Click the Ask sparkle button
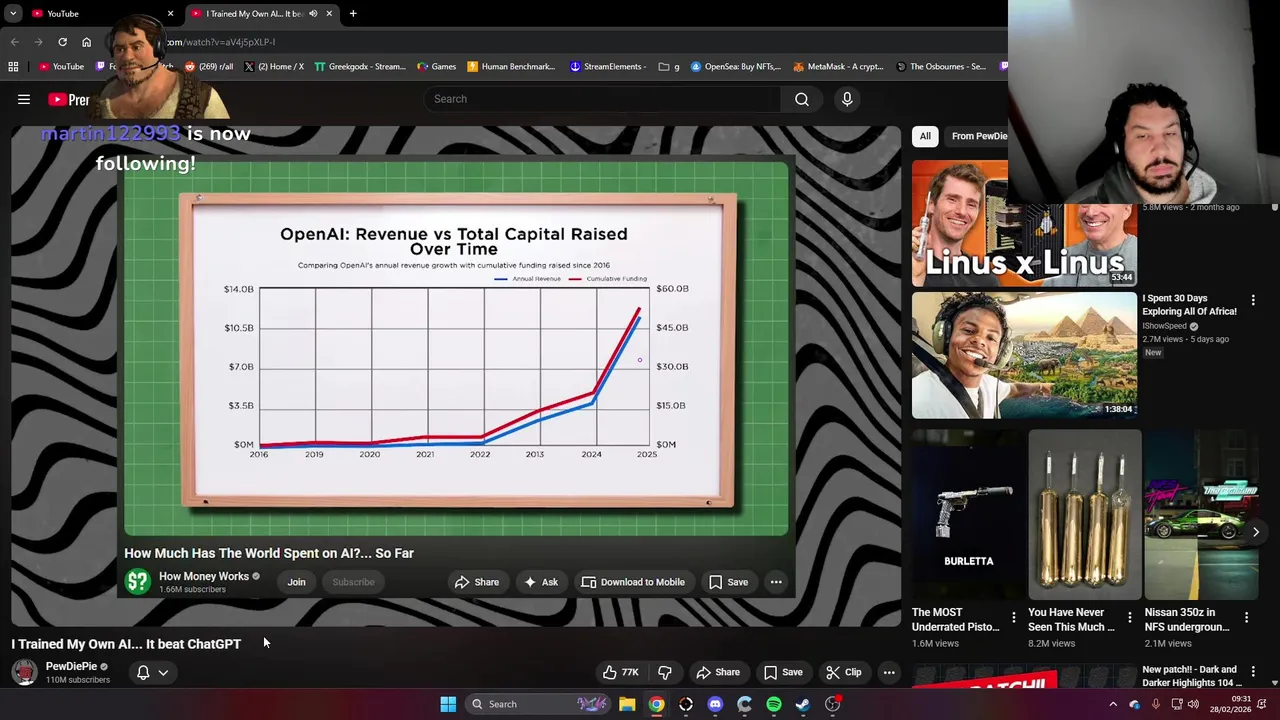This screenshot has width=1280, height=720. 541,582
